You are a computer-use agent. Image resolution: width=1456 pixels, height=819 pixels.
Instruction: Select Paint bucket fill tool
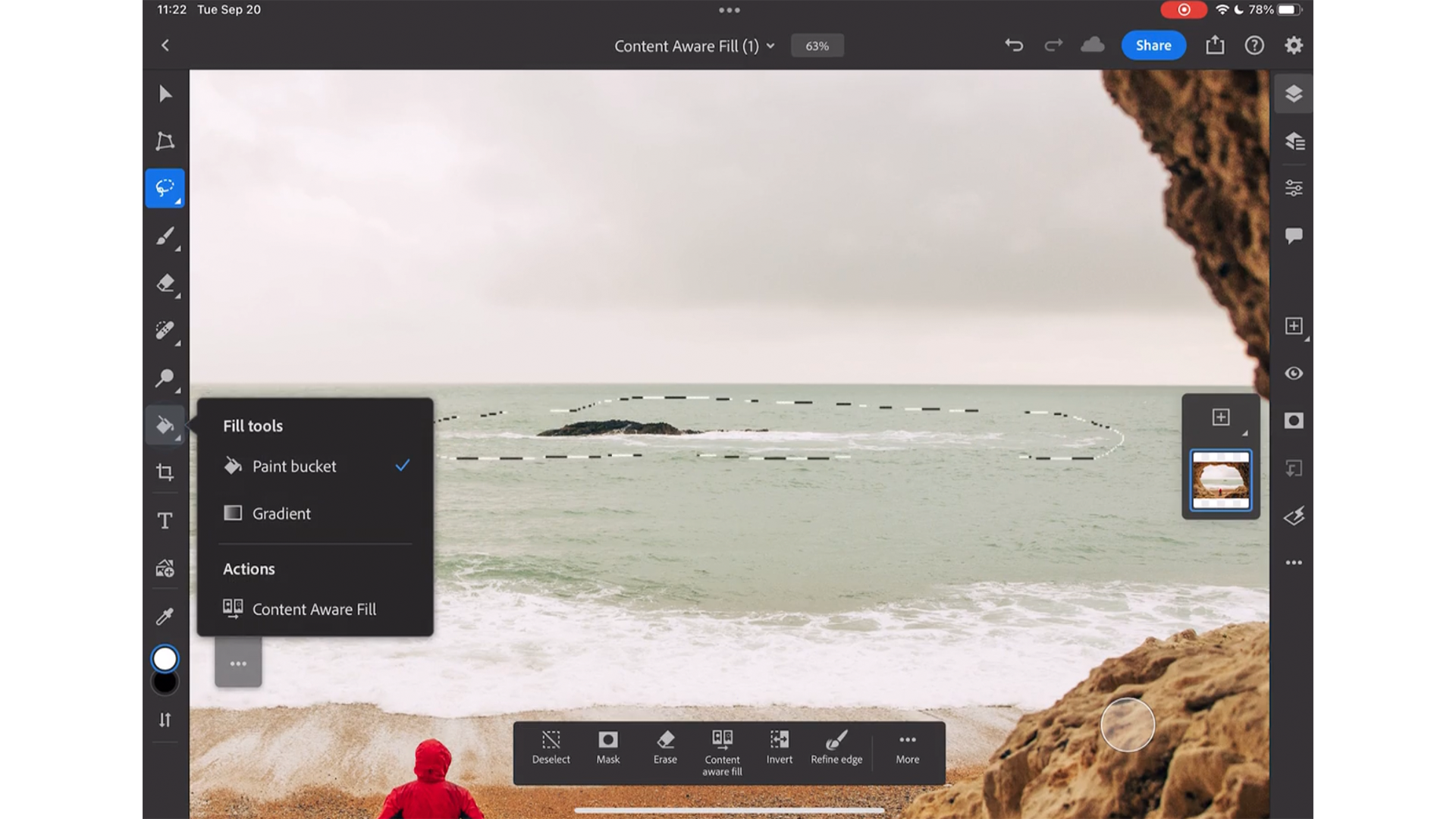pyautogui.click(x=293, y=466)
